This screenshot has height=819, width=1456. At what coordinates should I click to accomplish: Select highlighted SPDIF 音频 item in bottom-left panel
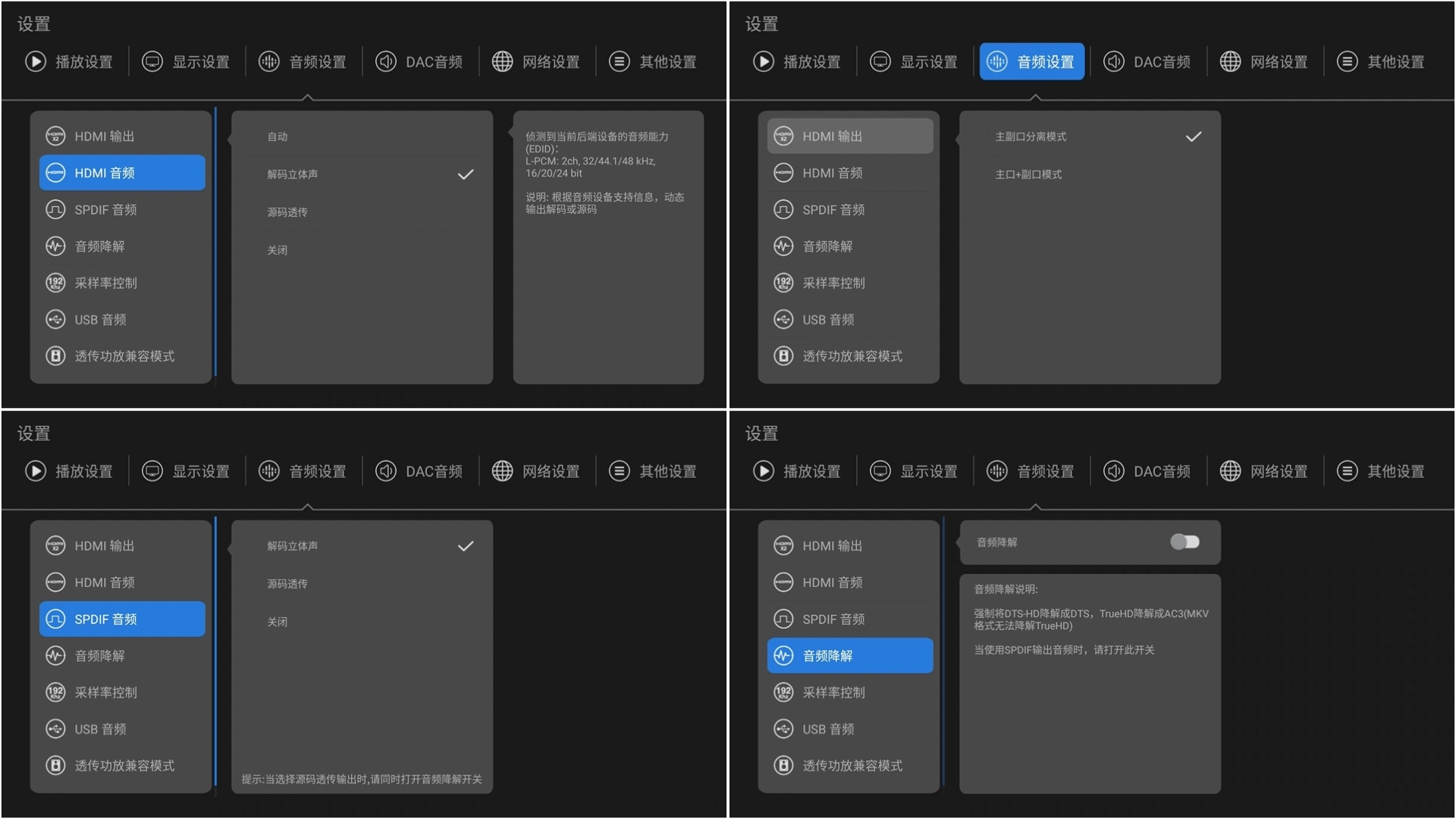click(x=122, y=619)
